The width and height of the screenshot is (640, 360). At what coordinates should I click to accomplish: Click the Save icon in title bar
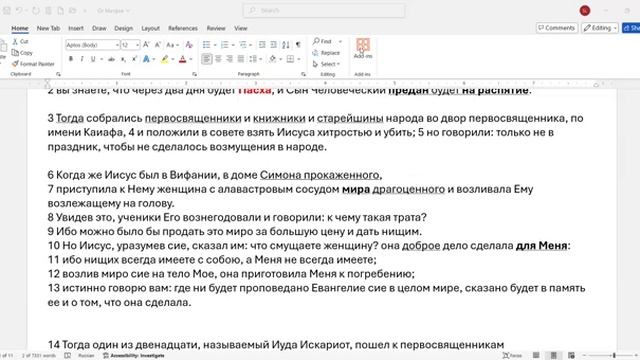pos(7,11)
